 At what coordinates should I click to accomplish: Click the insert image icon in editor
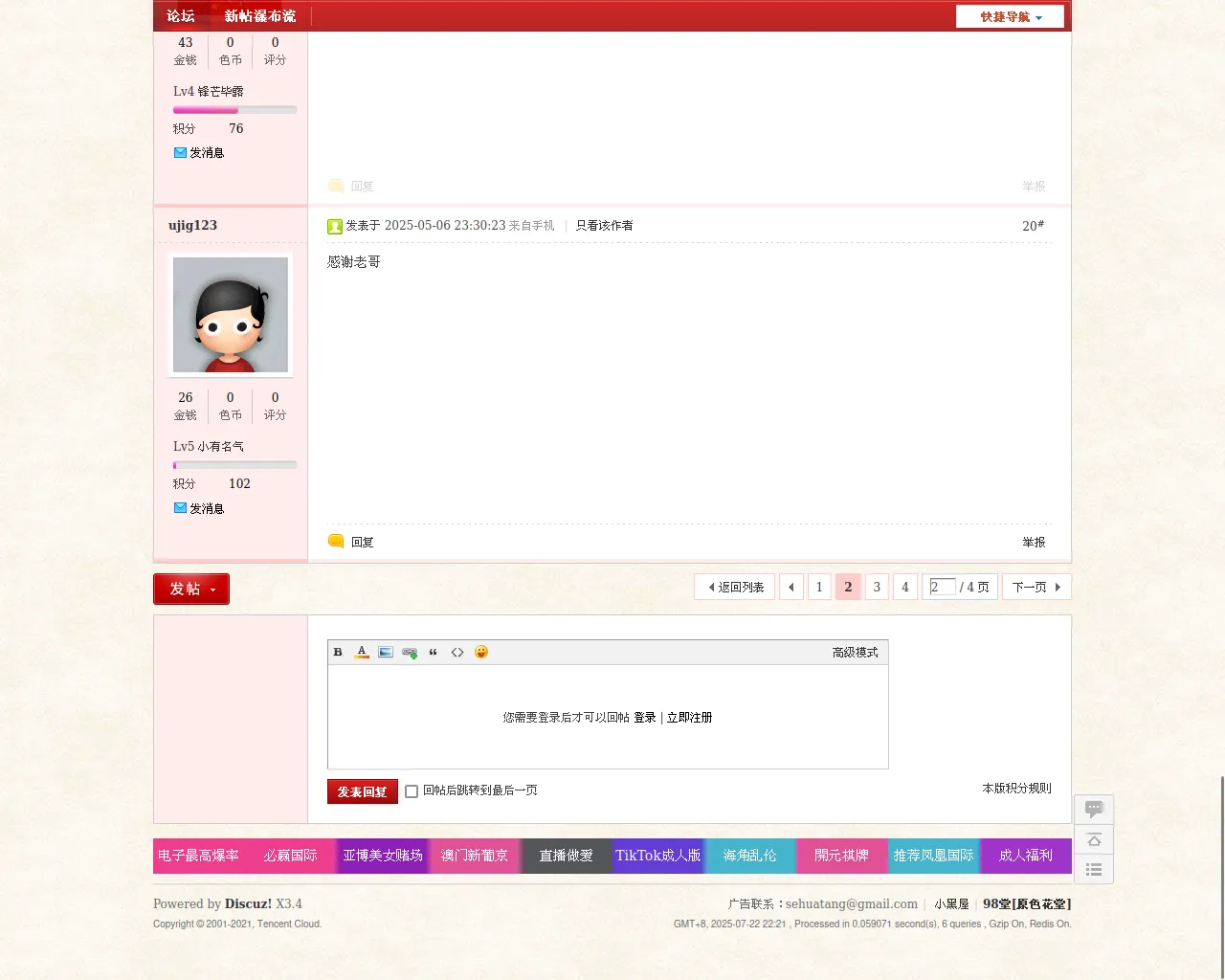click(386, 653)
